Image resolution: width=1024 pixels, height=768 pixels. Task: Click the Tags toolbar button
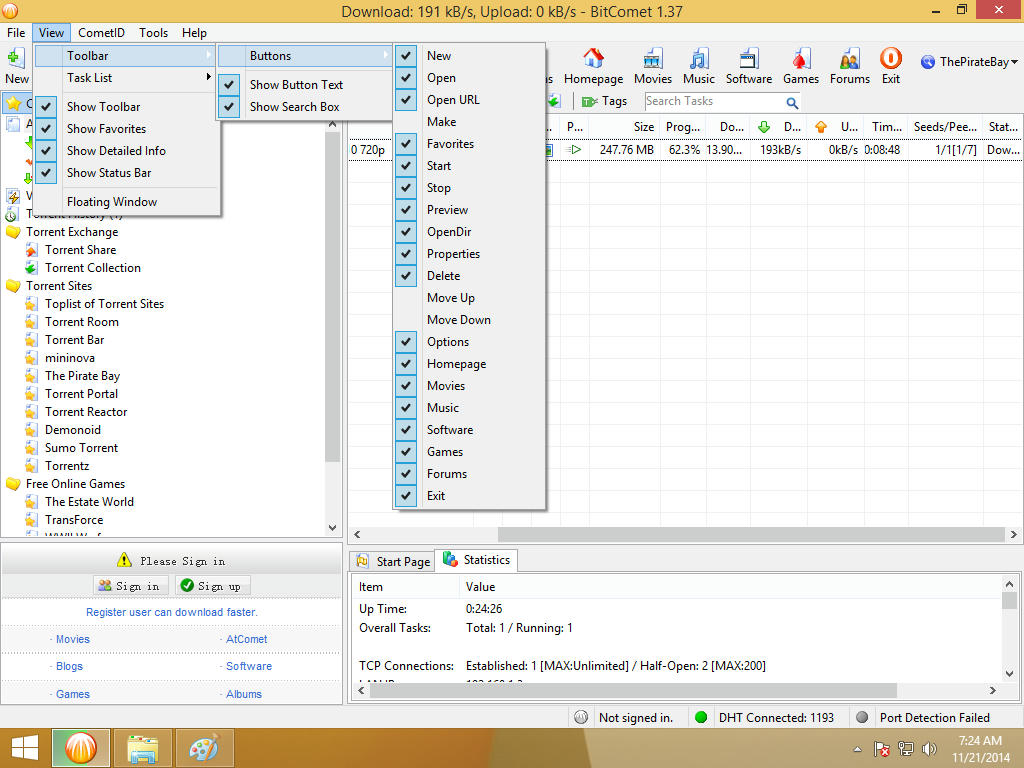[605, 101]
